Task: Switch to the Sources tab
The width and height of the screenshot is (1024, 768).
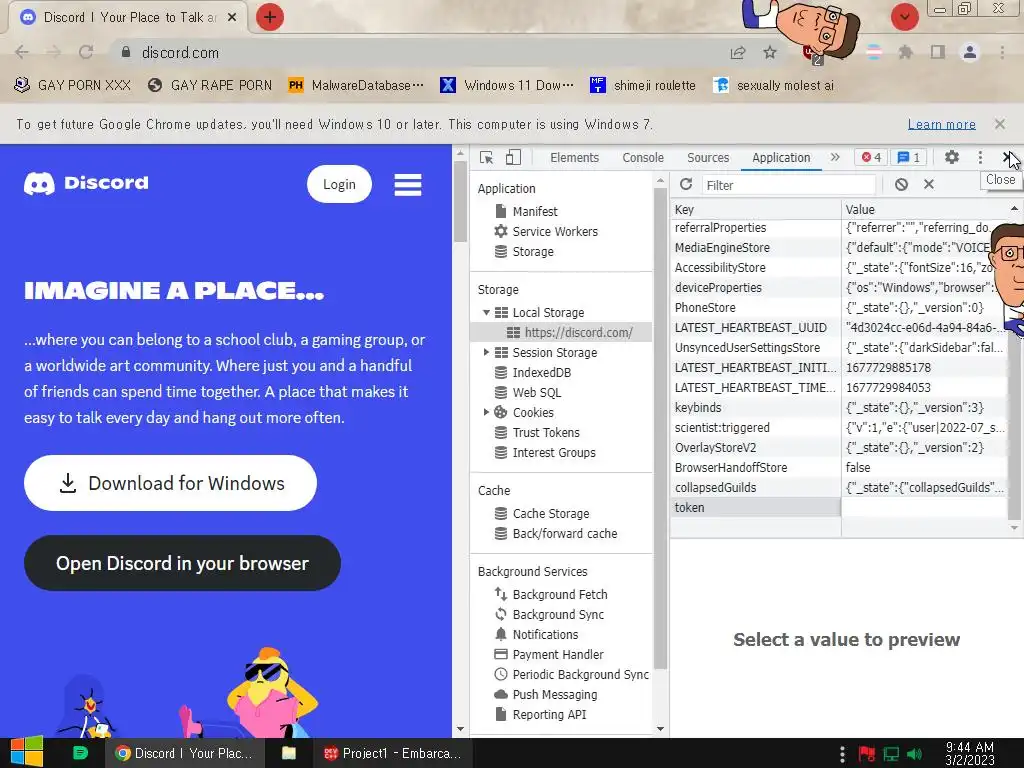Action: pyautogui.click(x=708, y=157)
